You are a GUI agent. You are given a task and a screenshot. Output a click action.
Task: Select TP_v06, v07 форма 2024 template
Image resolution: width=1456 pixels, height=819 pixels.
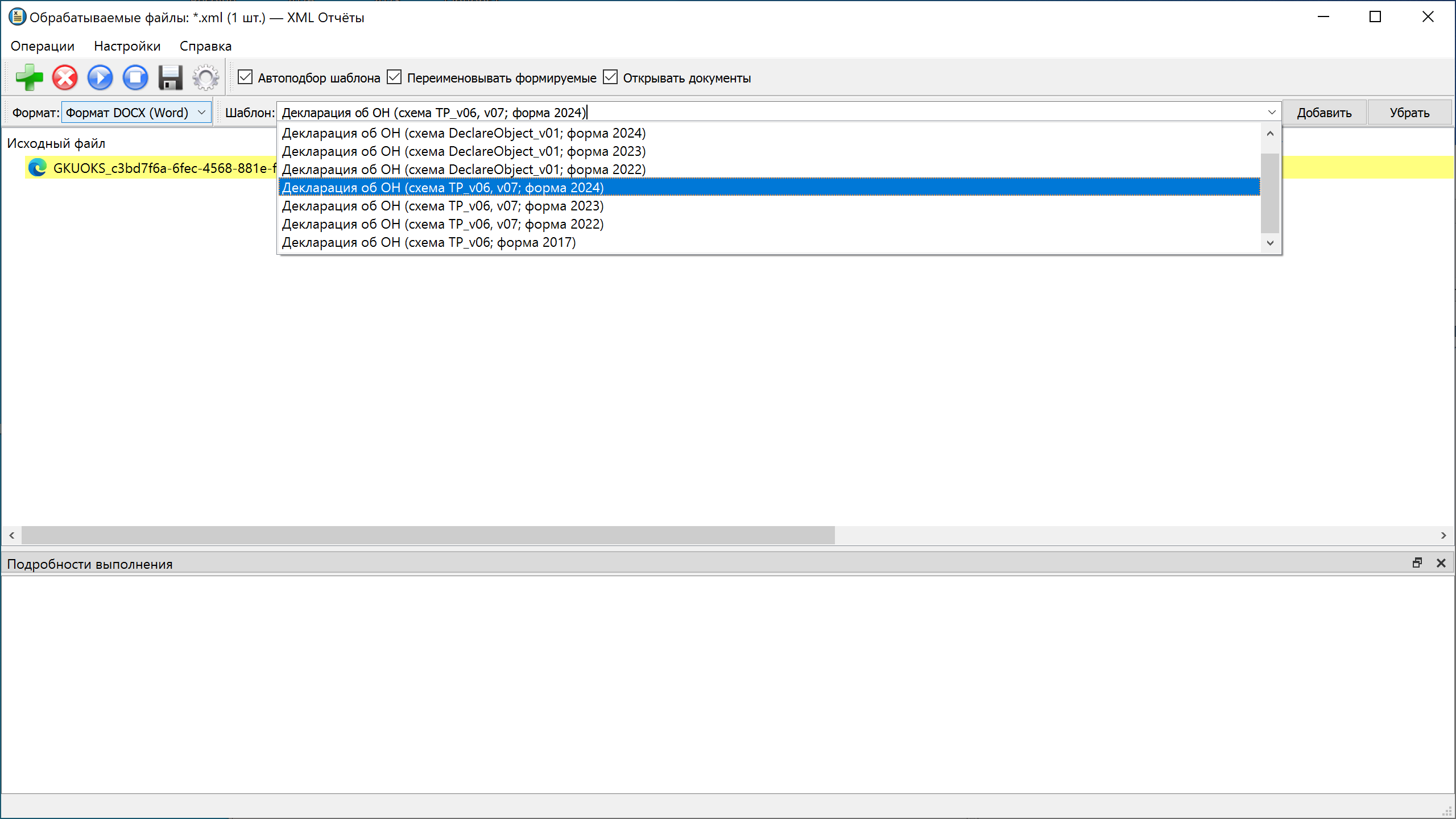[x=769, y=188]
